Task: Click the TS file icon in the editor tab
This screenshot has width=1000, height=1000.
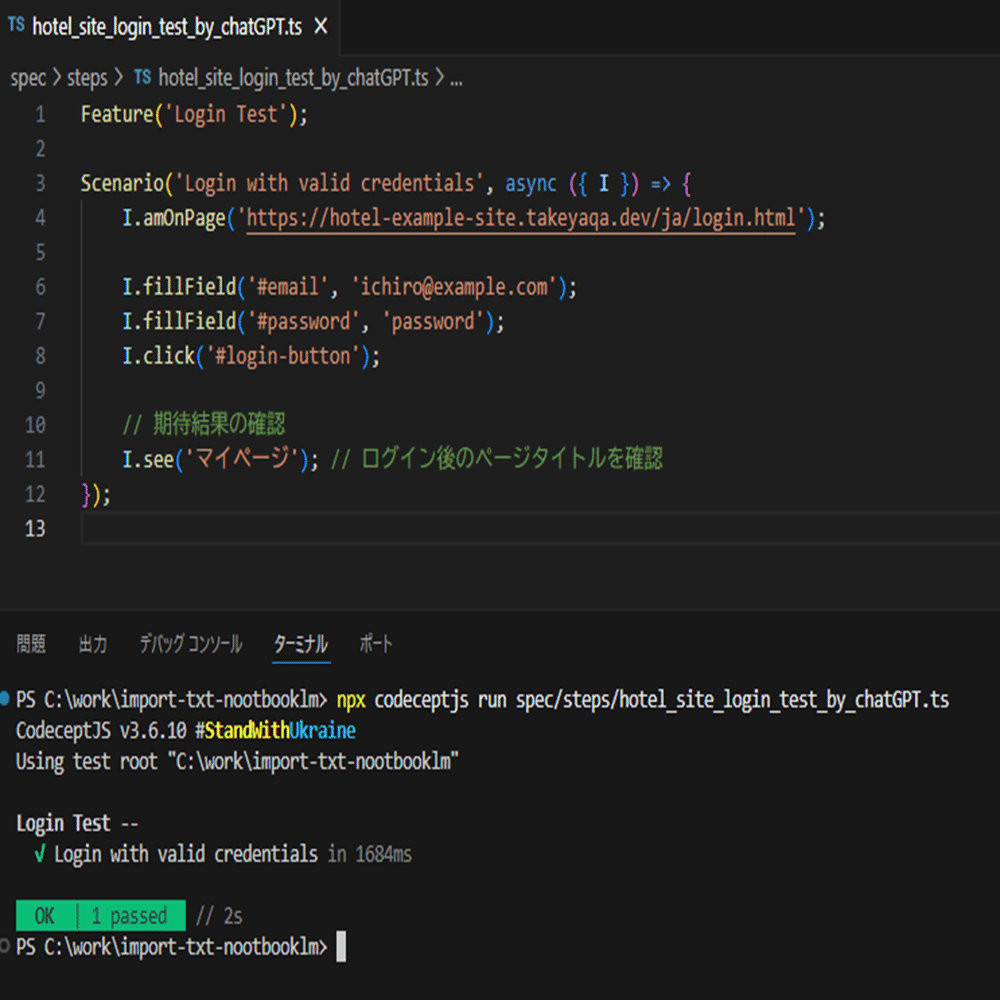Action: [17, 26]
